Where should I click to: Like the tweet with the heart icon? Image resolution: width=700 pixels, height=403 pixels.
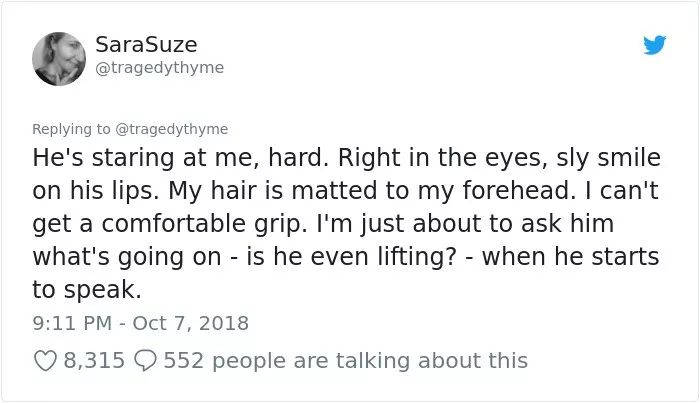point(46,361)
